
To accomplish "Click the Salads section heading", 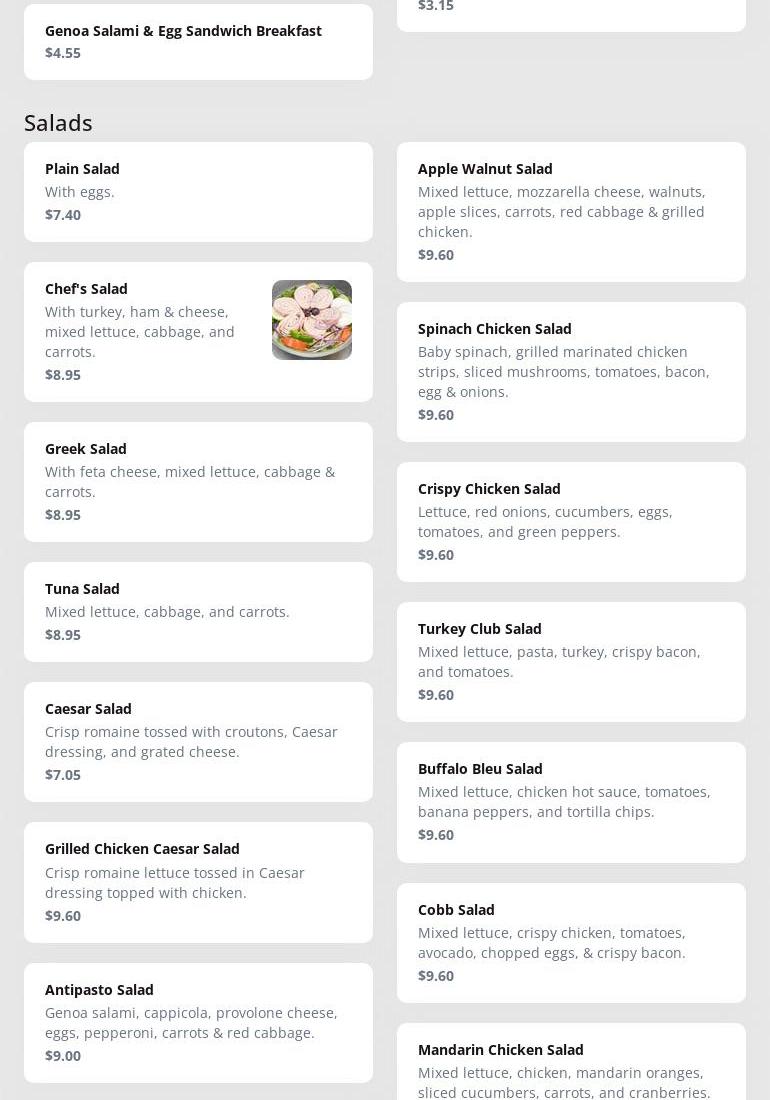I will pos(58,123).
